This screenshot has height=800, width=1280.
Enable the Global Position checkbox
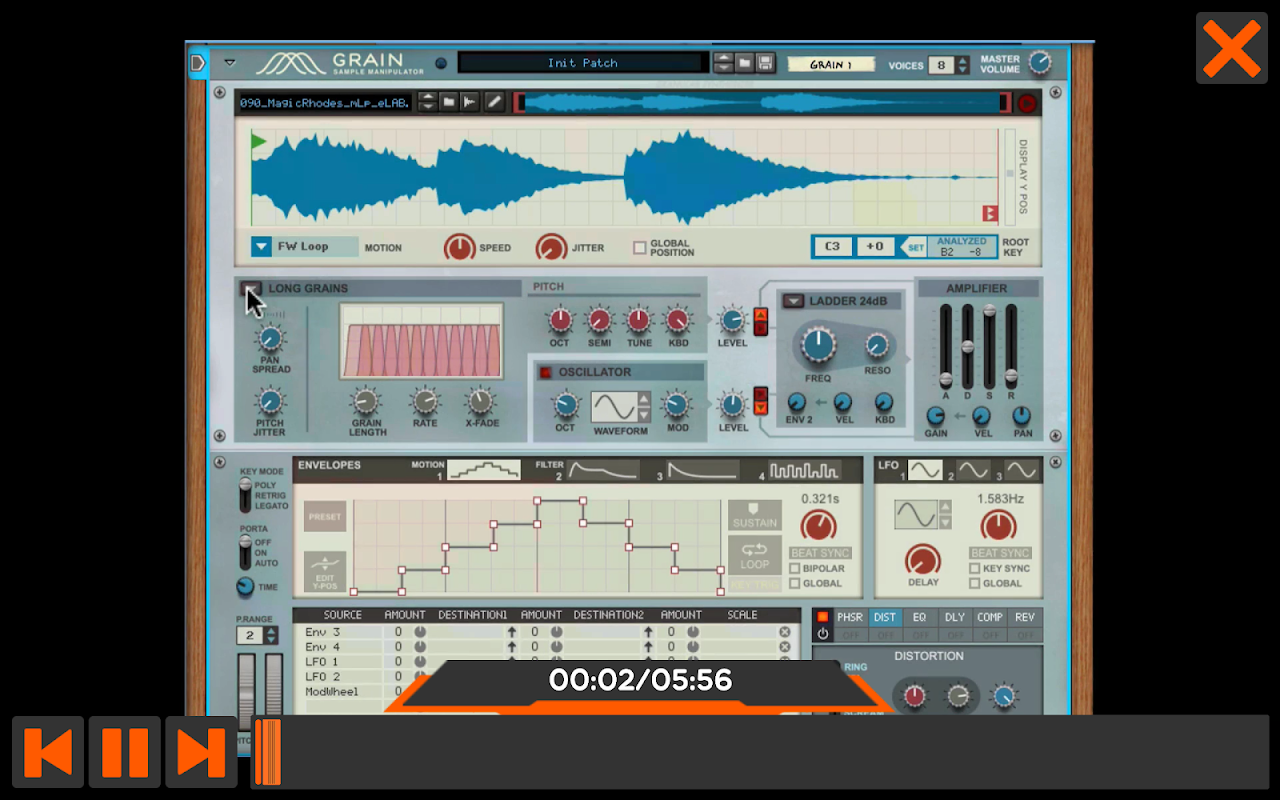pos(640,247)
